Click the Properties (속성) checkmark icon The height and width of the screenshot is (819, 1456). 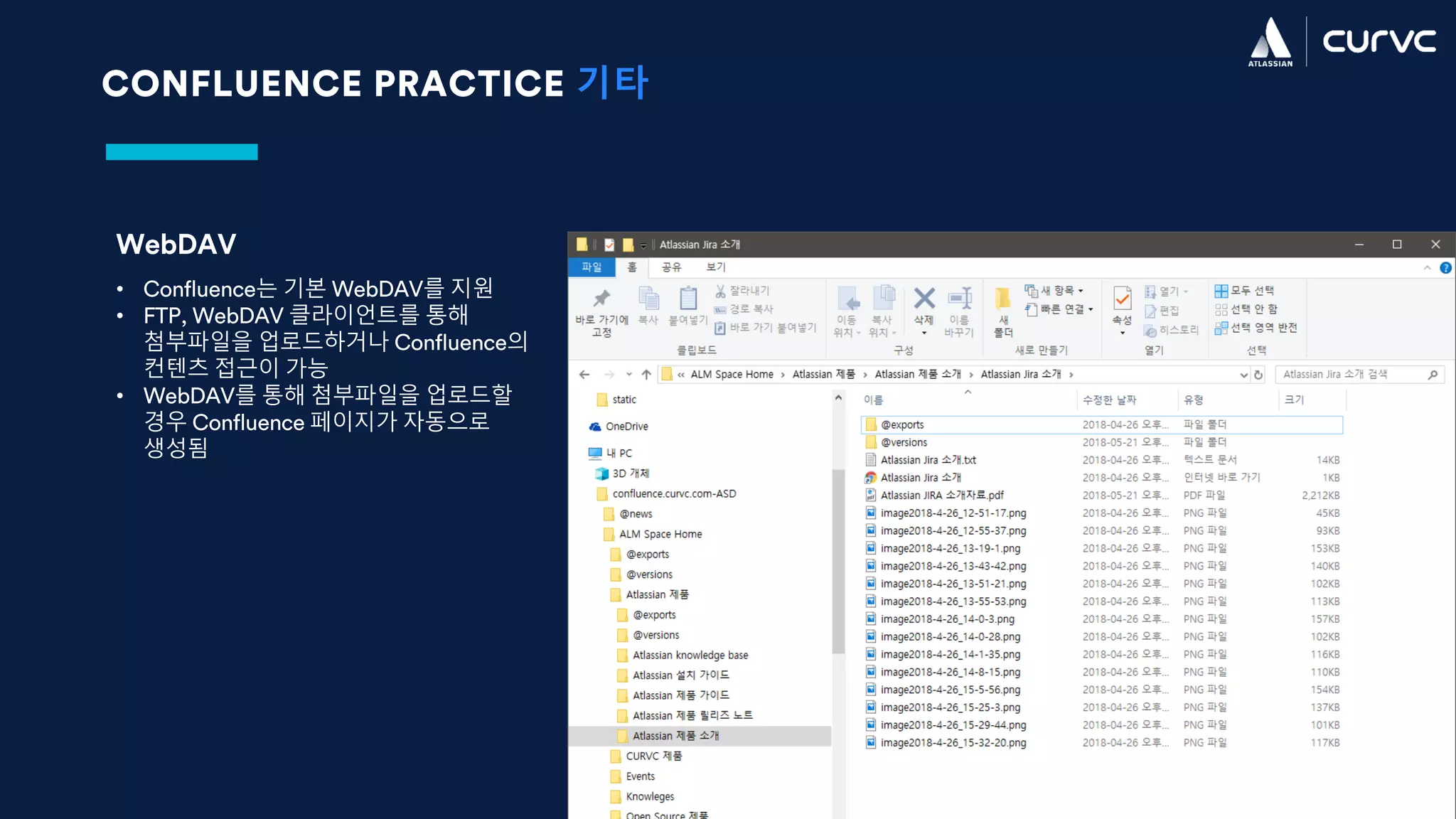pos(1123,299)
